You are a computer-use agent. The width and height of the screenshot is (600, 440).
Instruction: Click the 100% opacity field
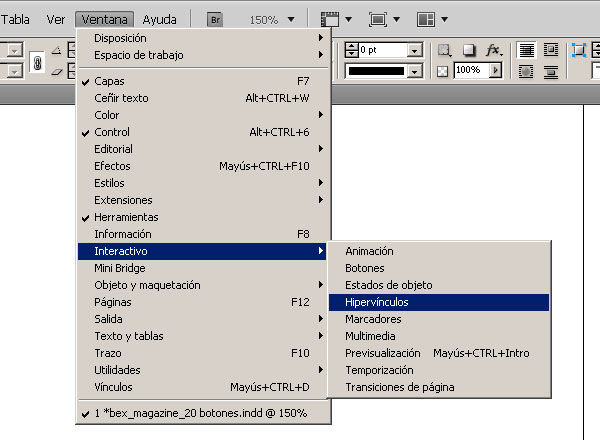coord(472,70)
